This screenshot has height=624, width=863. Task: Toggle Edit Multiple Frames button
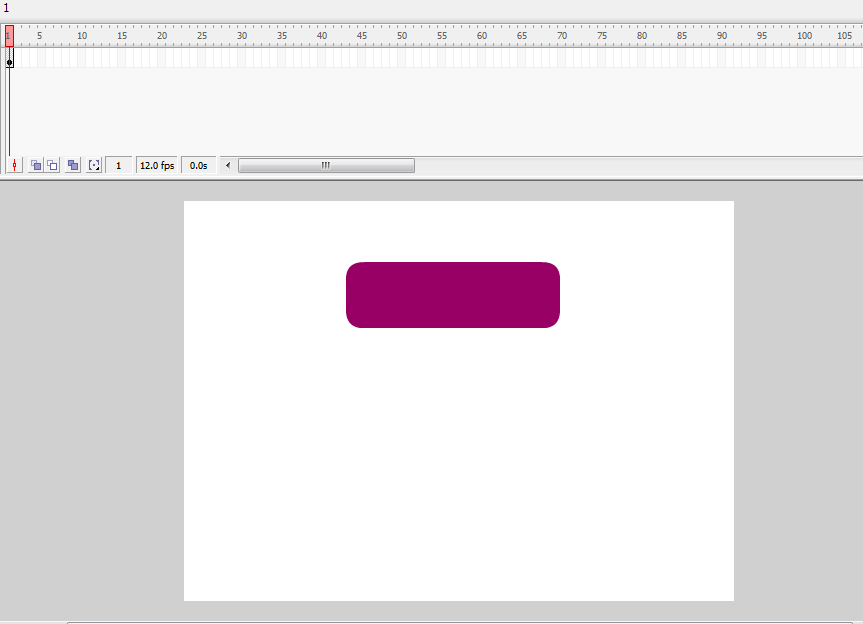click(x=73, y=165)
